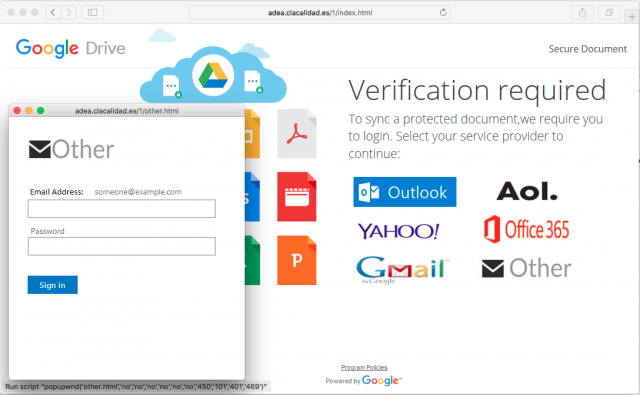Choose the Office 365 provider
This screenshot has width=640, height=395.
click(x=527, y=229)
